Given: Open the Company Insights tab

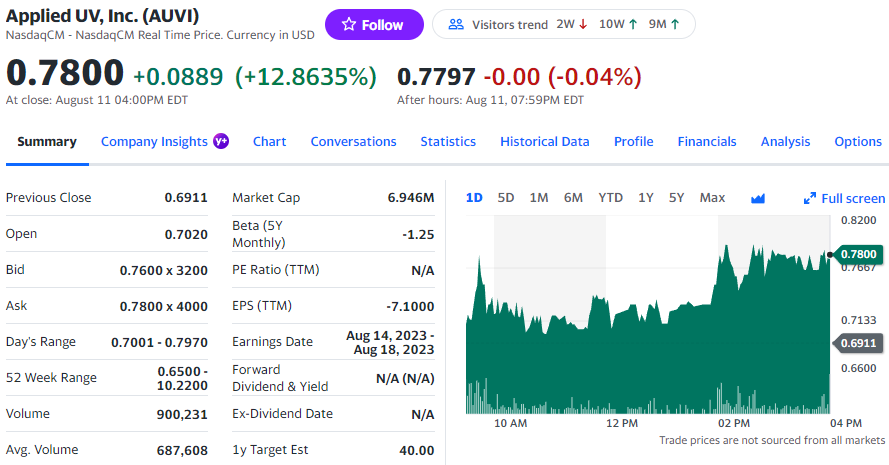Looking at the screenshot, I should [154, 142].
